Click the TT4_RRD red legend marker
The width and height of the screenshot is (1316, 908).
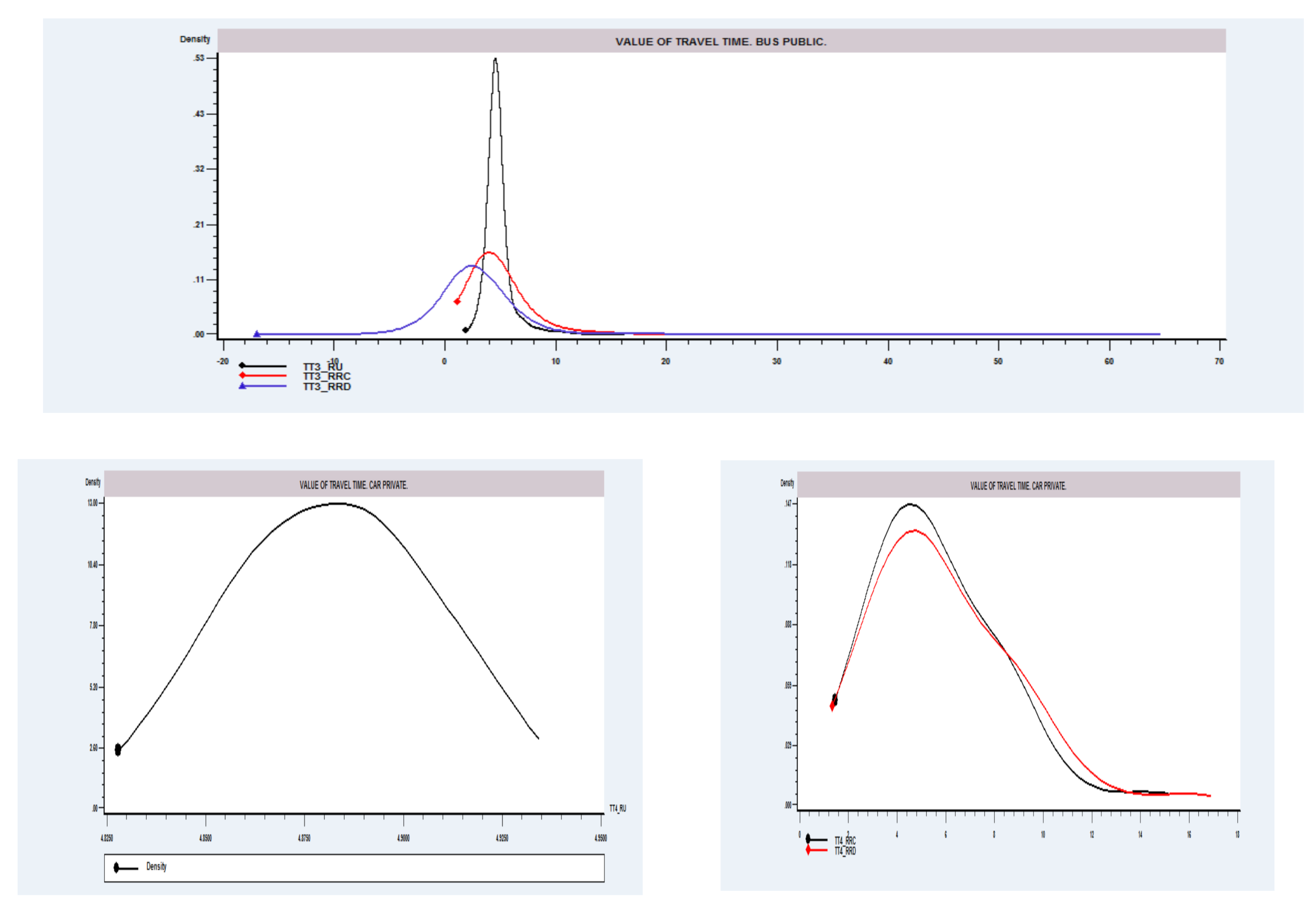pyautogui.click(x=808, y=850)
